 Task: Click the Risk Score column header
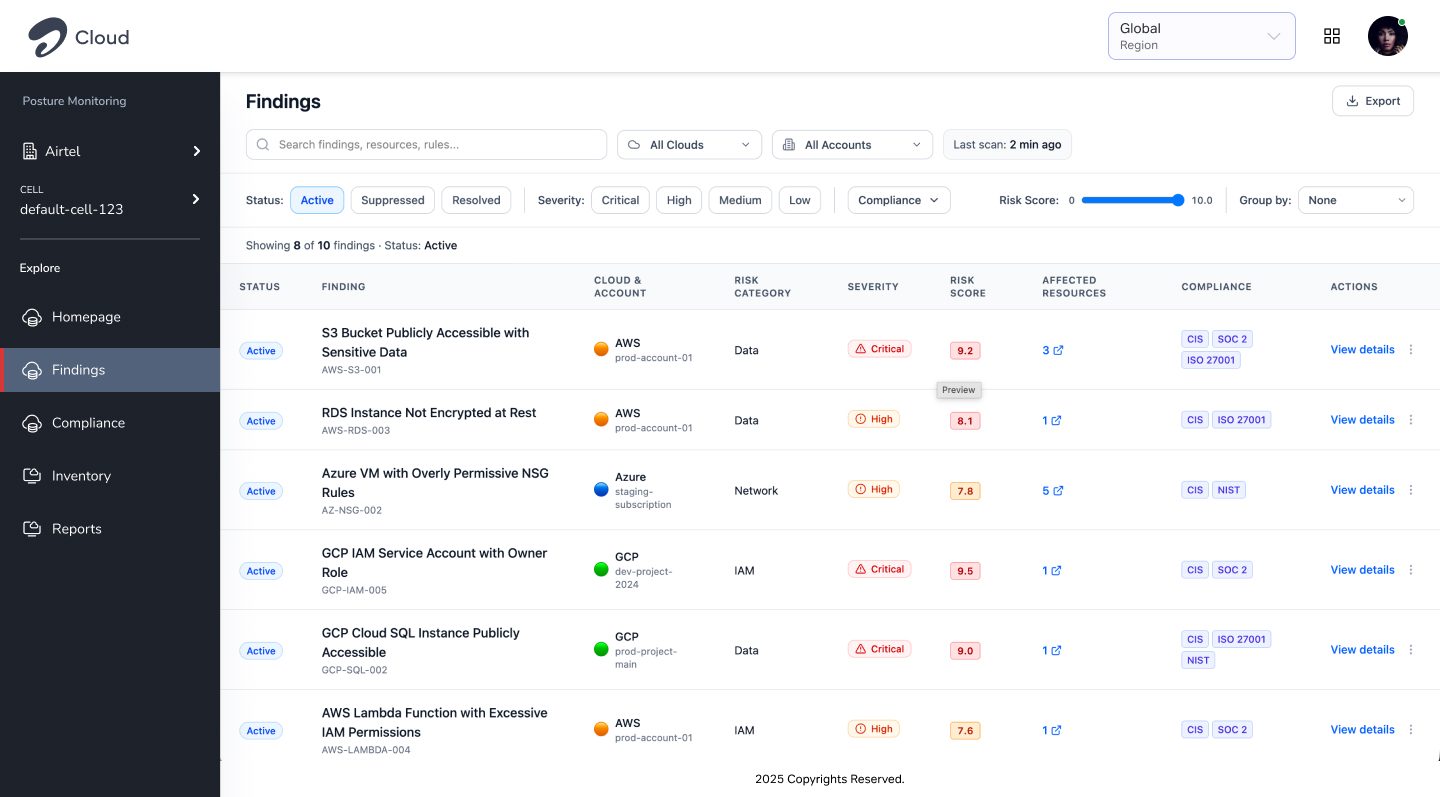pos(968,287)
